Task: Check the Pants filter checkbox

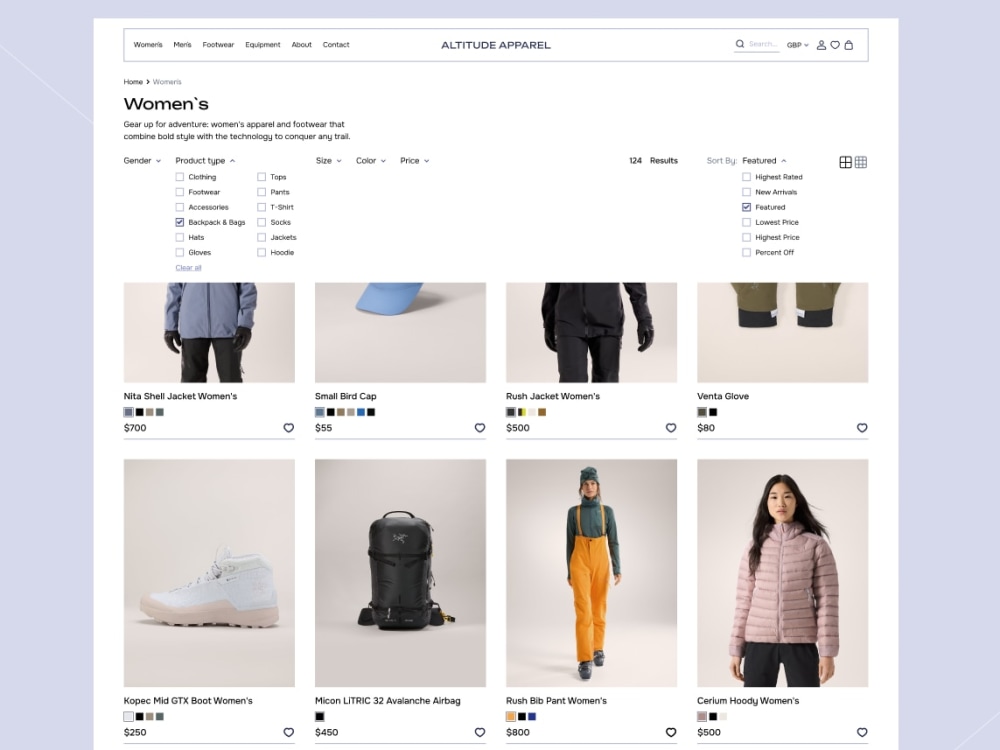Action: click(261, 192)
